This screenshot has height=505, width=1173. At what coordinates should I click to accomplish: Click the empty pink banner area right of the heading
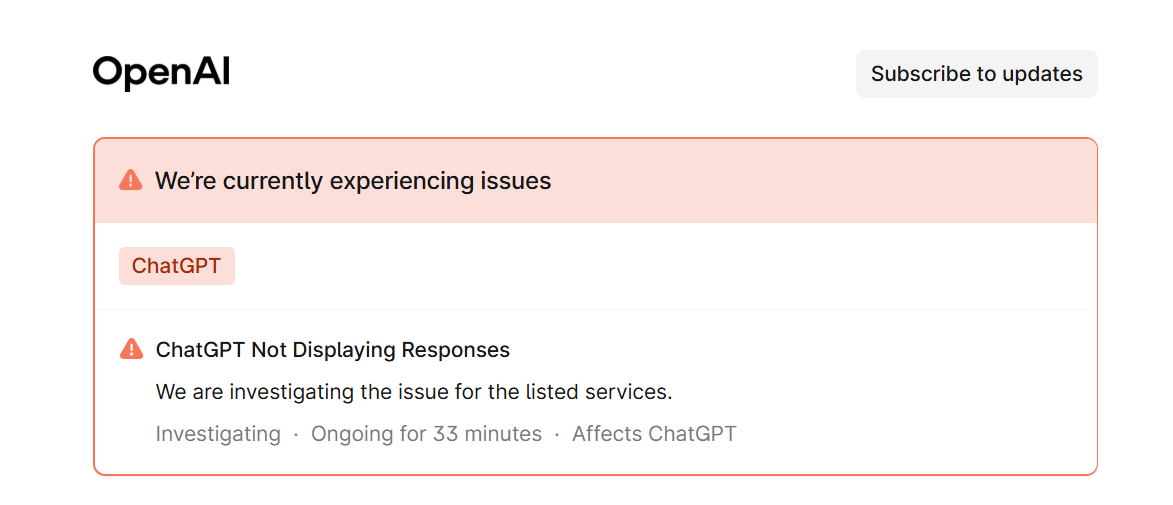tap(820, 181)
